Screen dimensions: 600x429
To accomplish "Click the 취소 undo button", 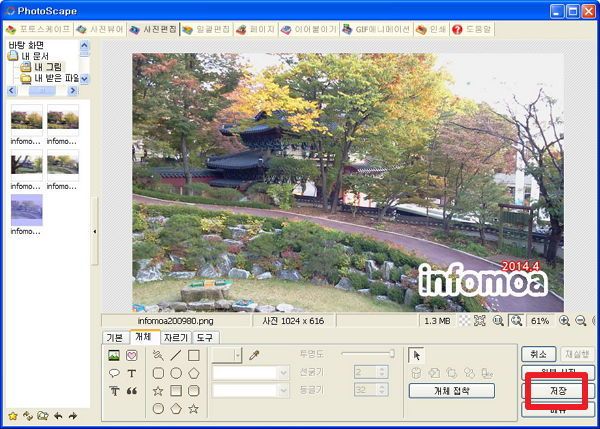I will coord(539,354).
